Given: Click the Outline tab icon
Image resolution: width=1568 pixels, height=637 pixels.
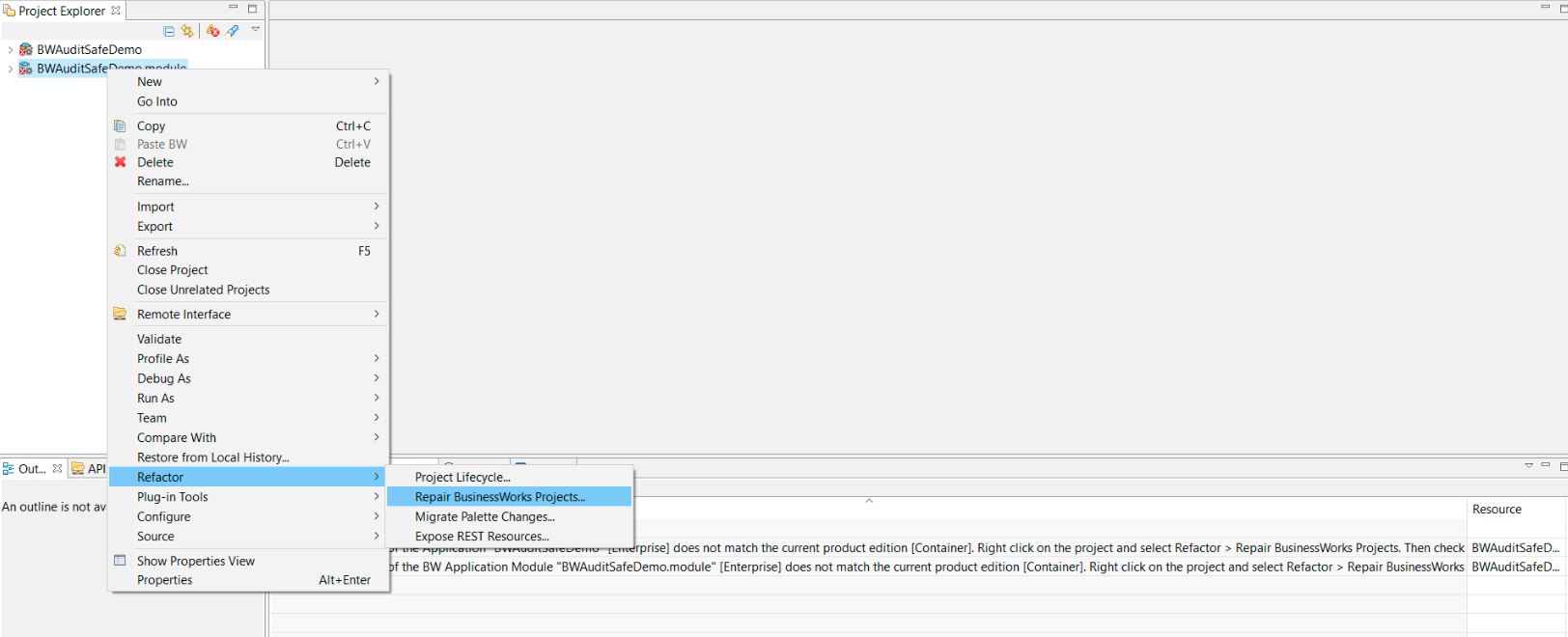Looking at the screenshot, I should tap(9, 469).
